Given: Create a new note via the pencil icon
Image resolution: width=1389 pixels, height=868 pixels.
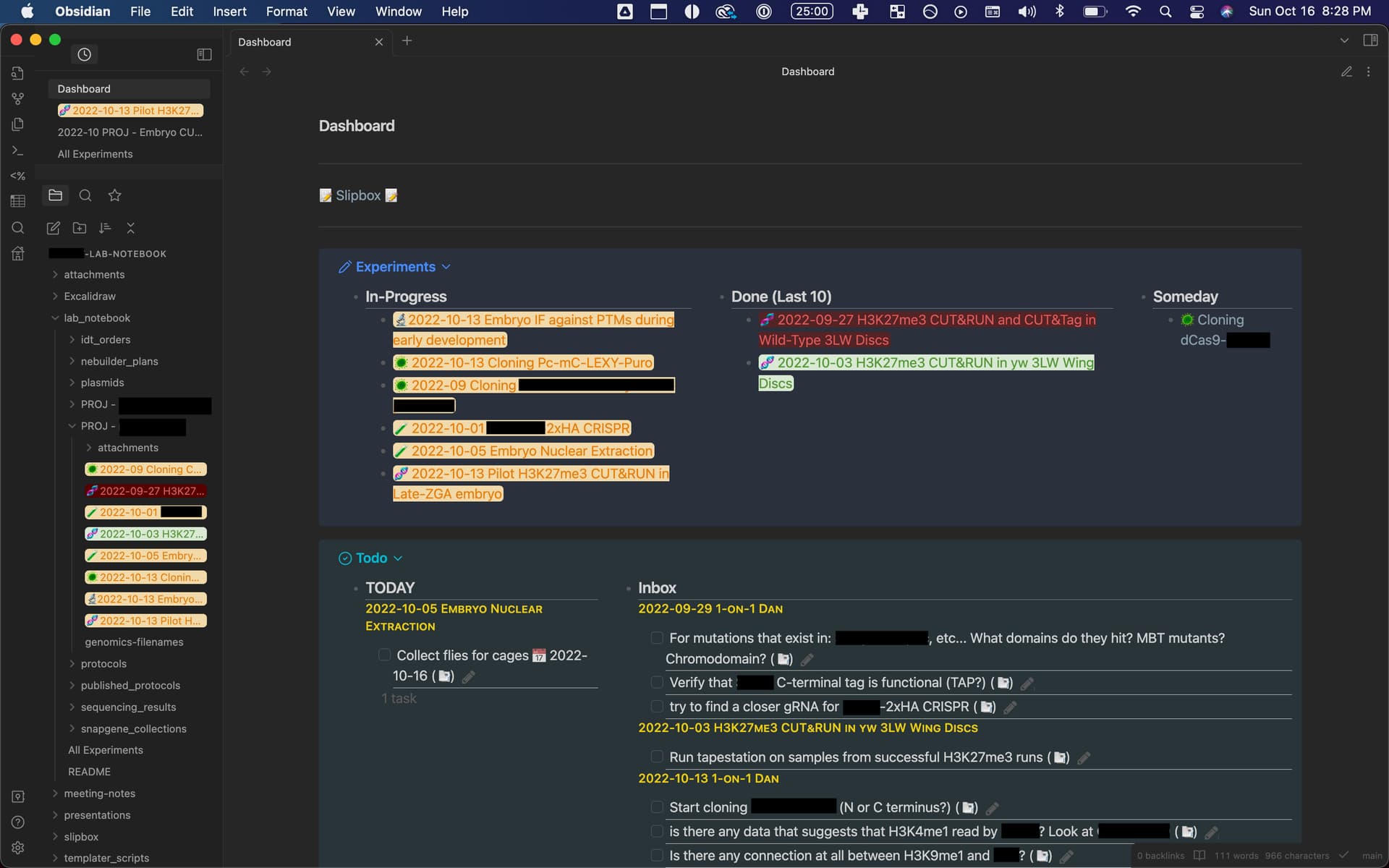Looking at the screenshot, I should pyautogui.click(x=53, y=228).
